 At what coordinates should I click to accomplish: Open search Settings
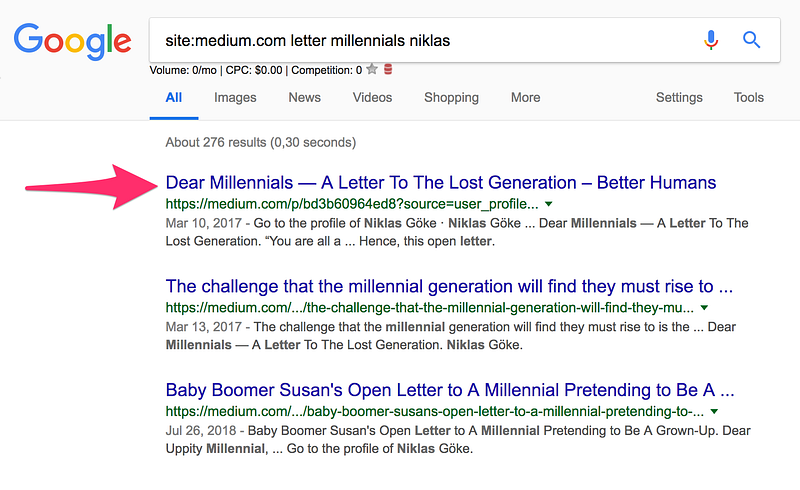tap(679, 98)
